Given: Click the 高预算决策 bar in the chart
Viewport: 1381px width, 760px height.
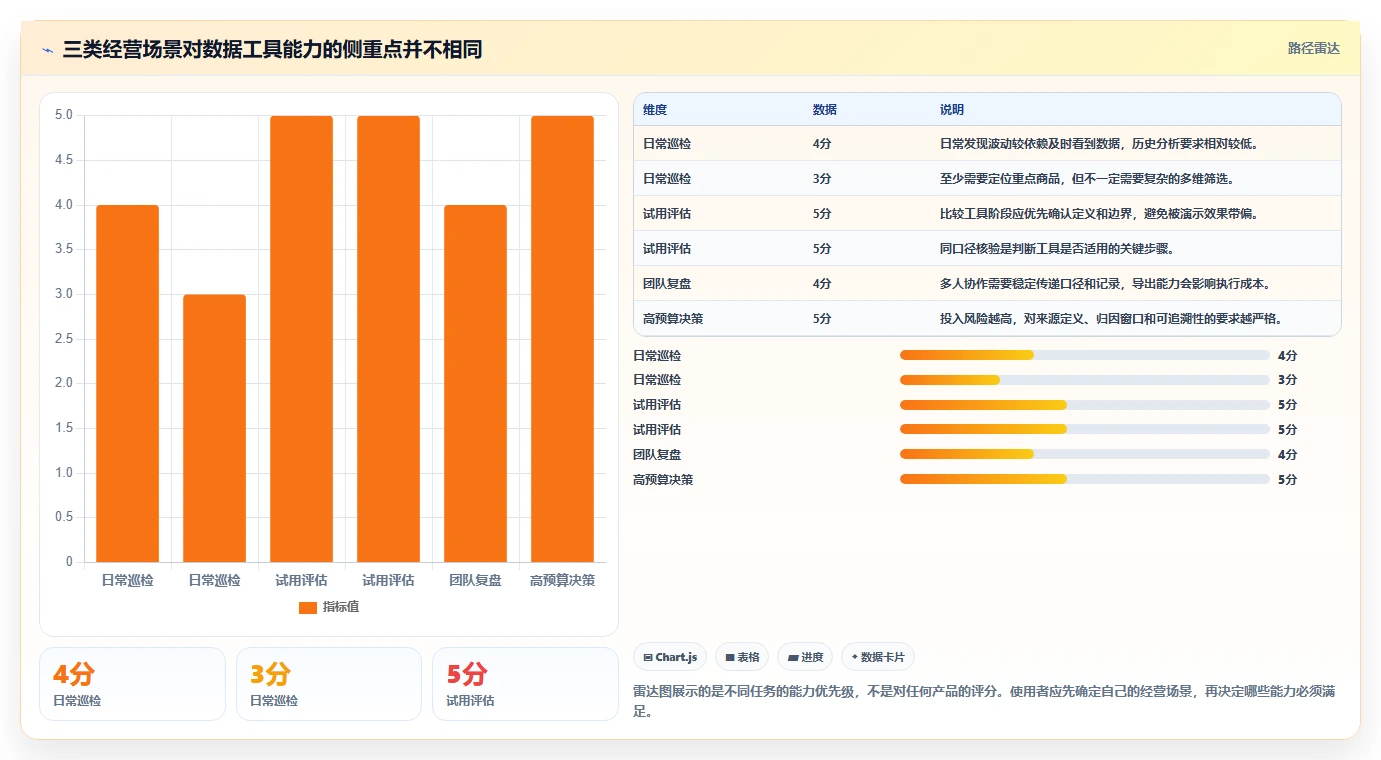Looking at the screenshot, I should pyautogui.click(x=562, y=339).
